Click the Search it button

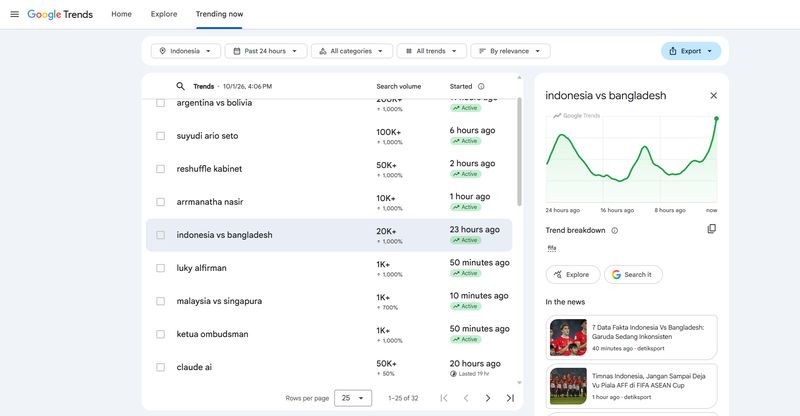[x=633, y=275]
